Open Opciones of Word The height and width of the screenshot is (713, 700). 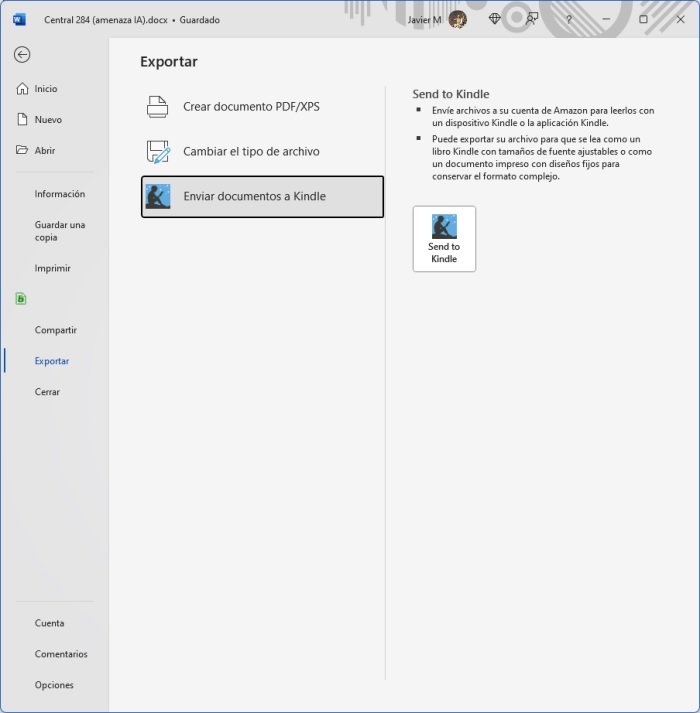point(54,685)
